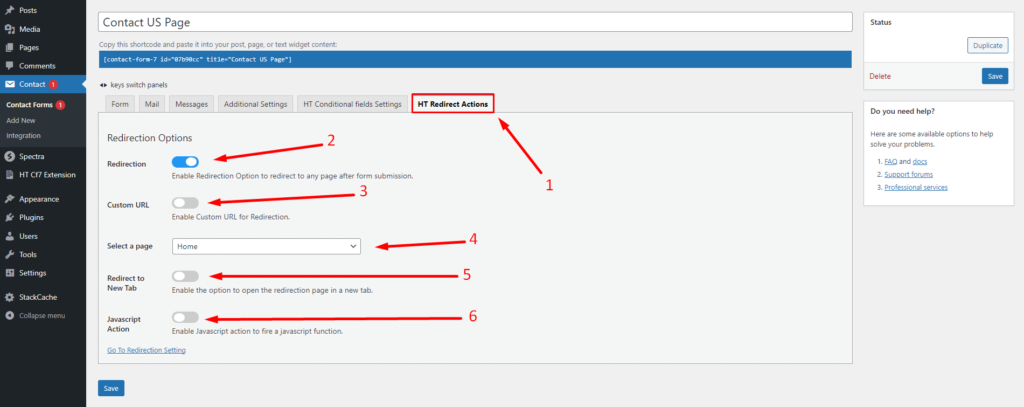Image resolution: width=1024 pixels, height=407 pixels.
Task: Open Comments using the speech bubble icon
Action: [10, 66]
